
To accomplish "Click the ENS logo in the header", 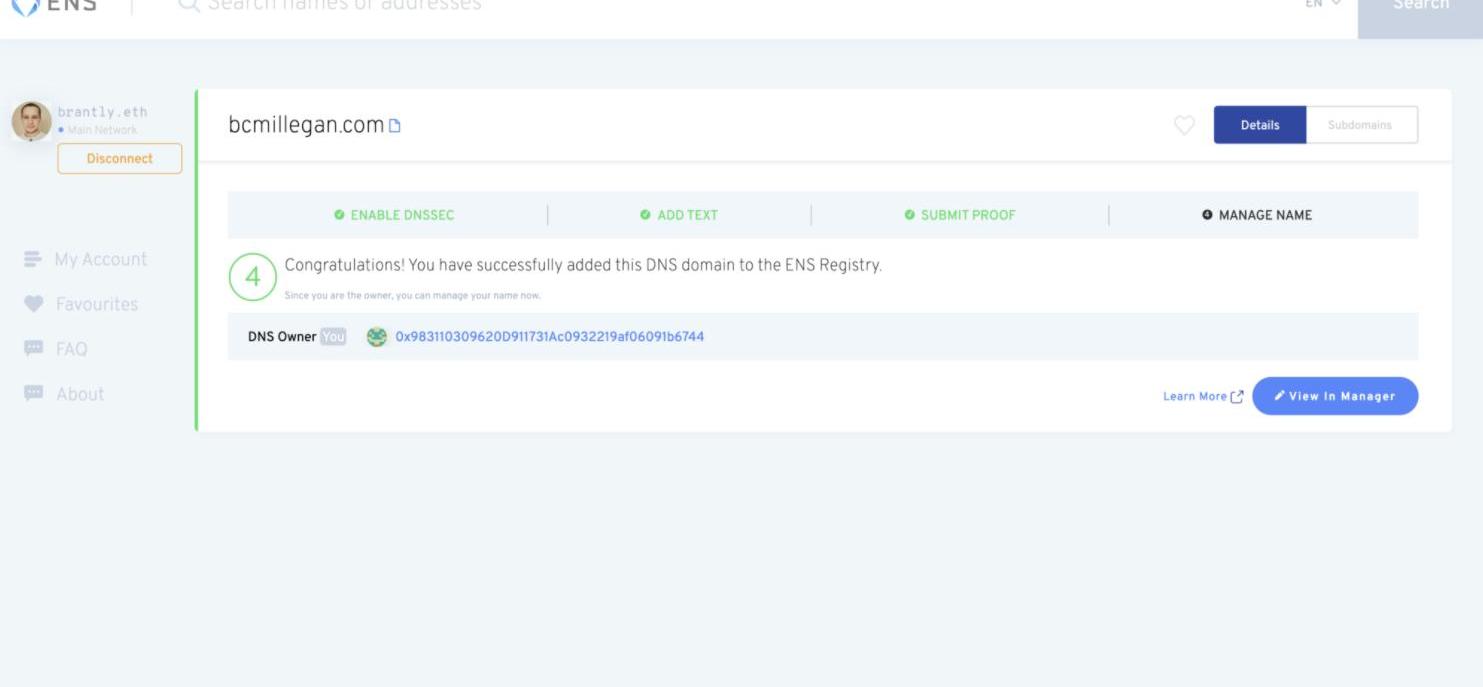I will (54, 6).
